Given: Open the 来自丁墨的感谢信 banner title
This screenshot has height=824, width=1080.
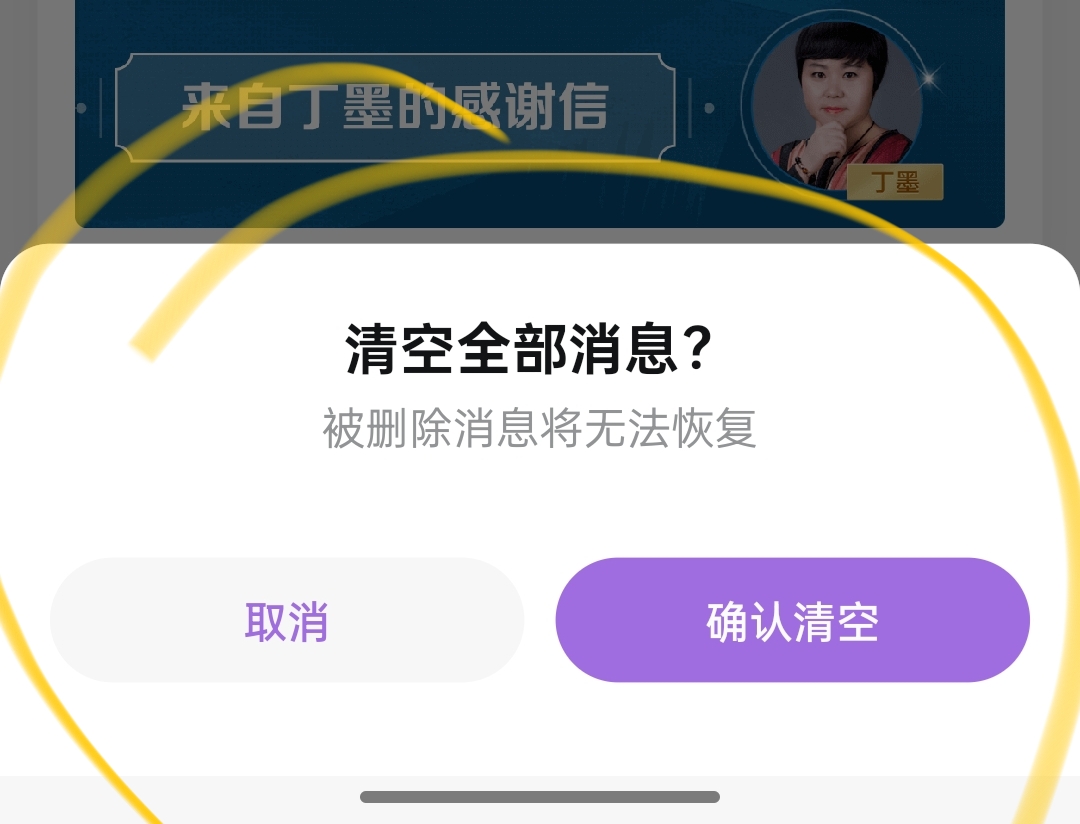Looking at the screenshot, I should [x=395, y=107].
